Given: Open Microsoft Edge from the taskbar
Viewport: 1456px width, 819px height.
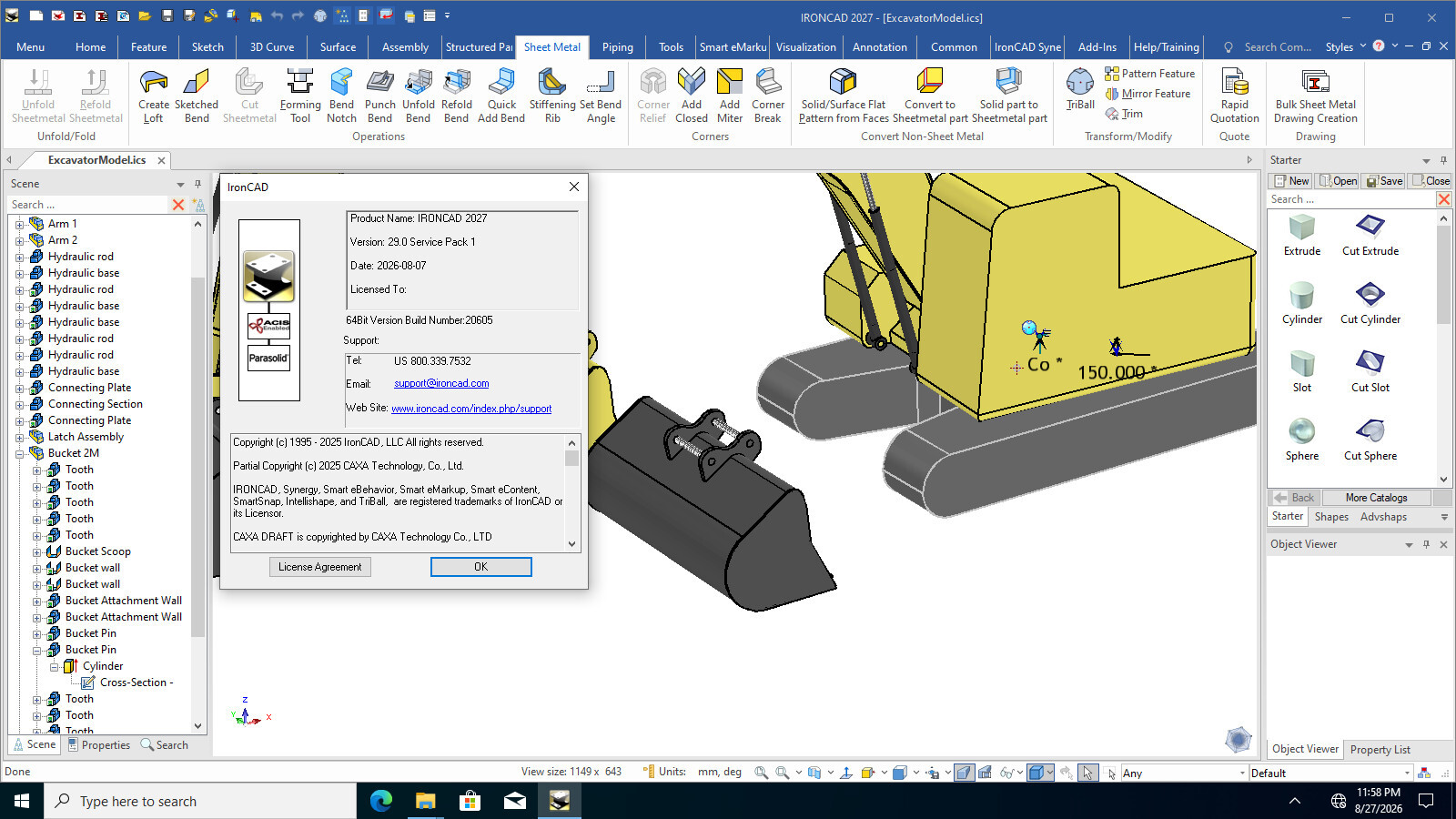Looking at the screenshot, I should coord(381,801).
